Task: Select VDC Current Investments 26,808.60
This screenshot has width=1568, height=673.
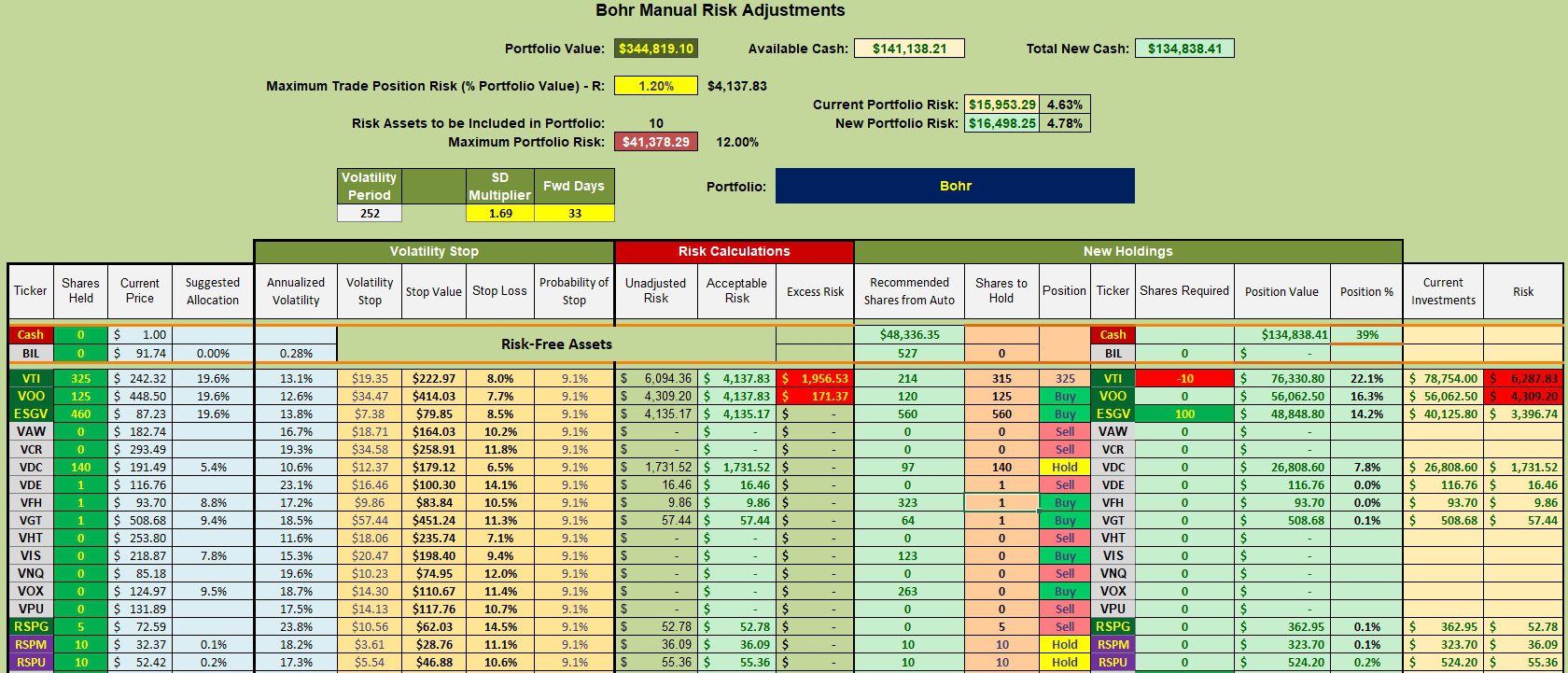Action: [x=1443, y=468]
